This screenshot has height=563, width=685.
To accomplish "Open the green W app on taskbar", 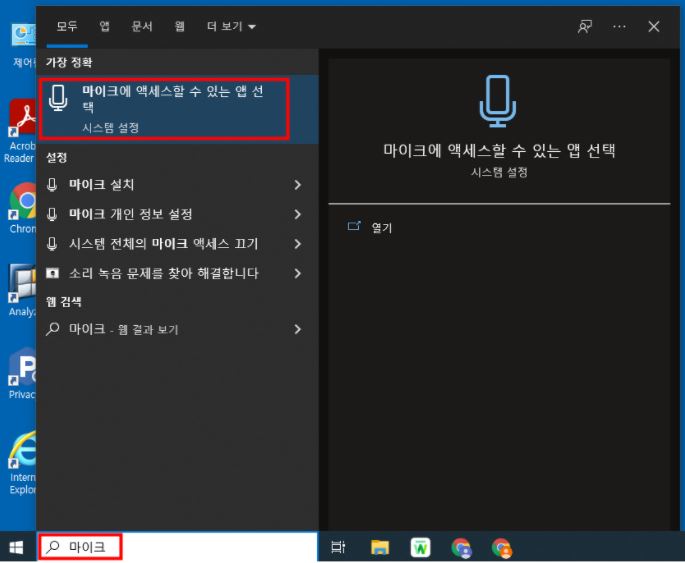I will [x=420, y=548].
